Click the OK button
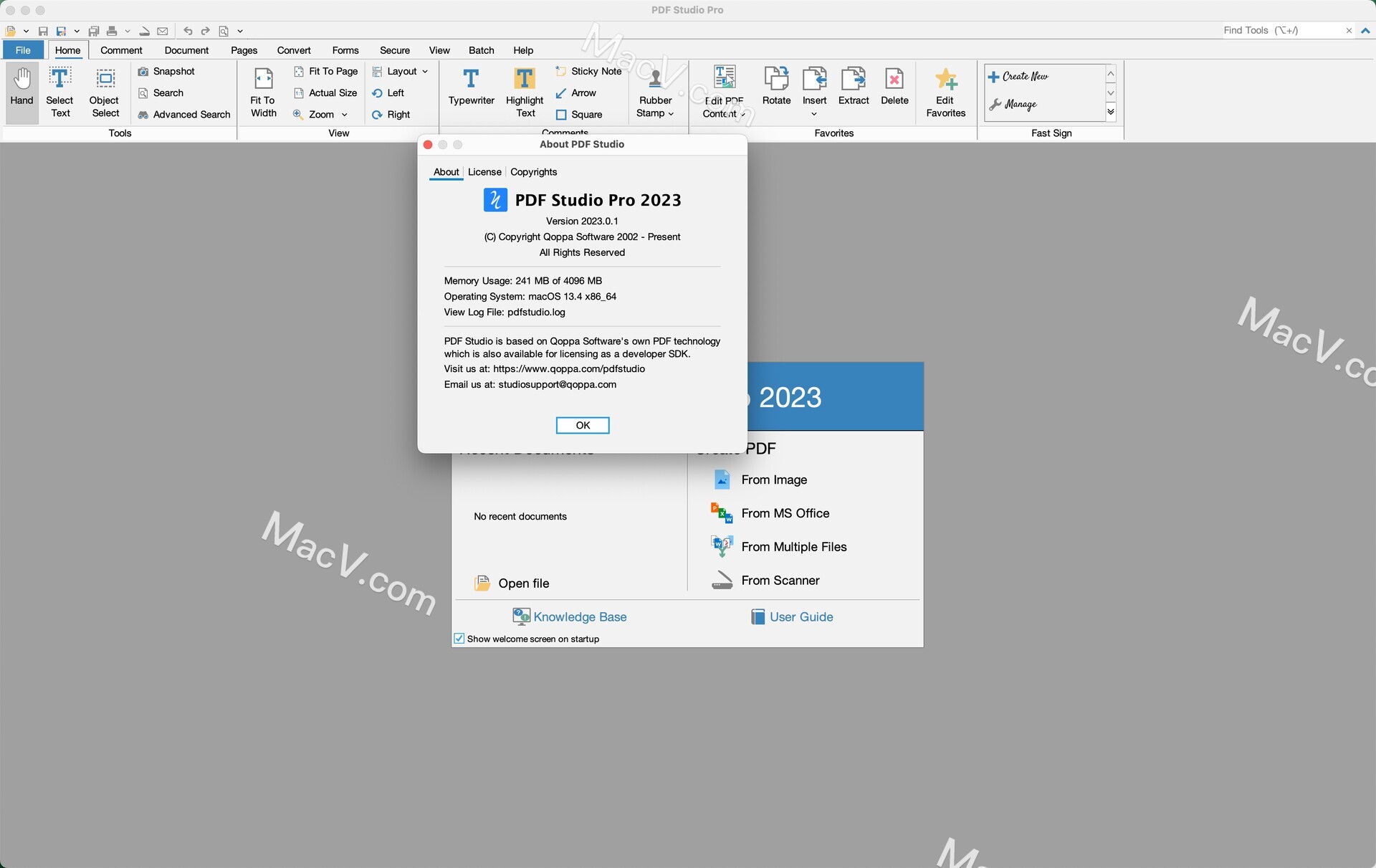 click(x=582, y=425)
